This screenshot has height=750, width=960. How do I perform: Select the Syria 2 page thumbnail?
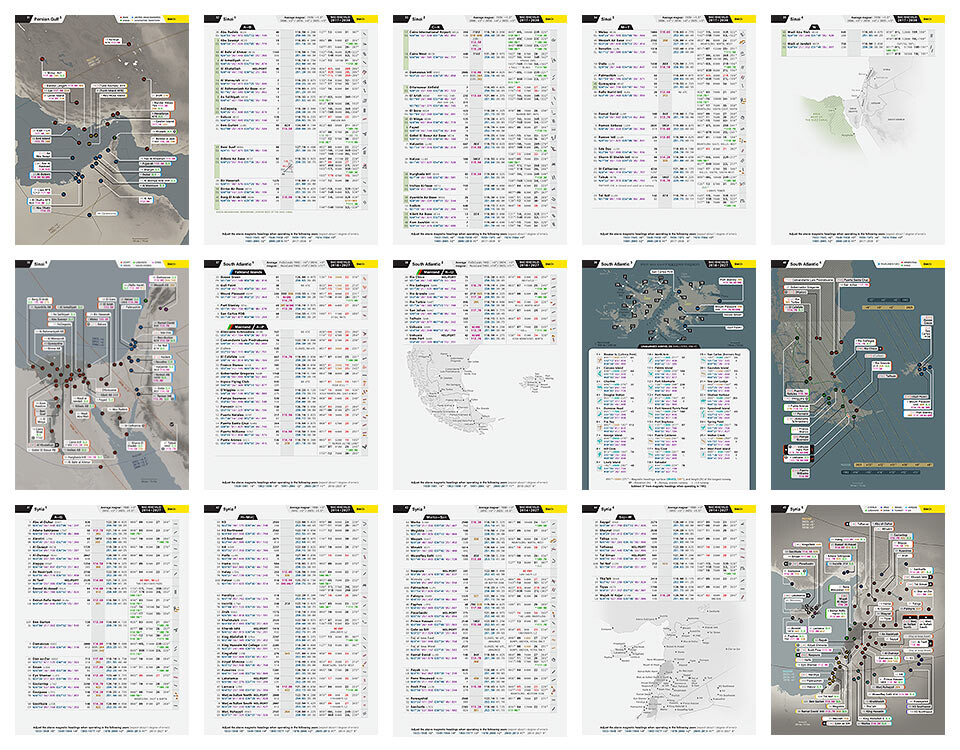(x=291, y=620)
